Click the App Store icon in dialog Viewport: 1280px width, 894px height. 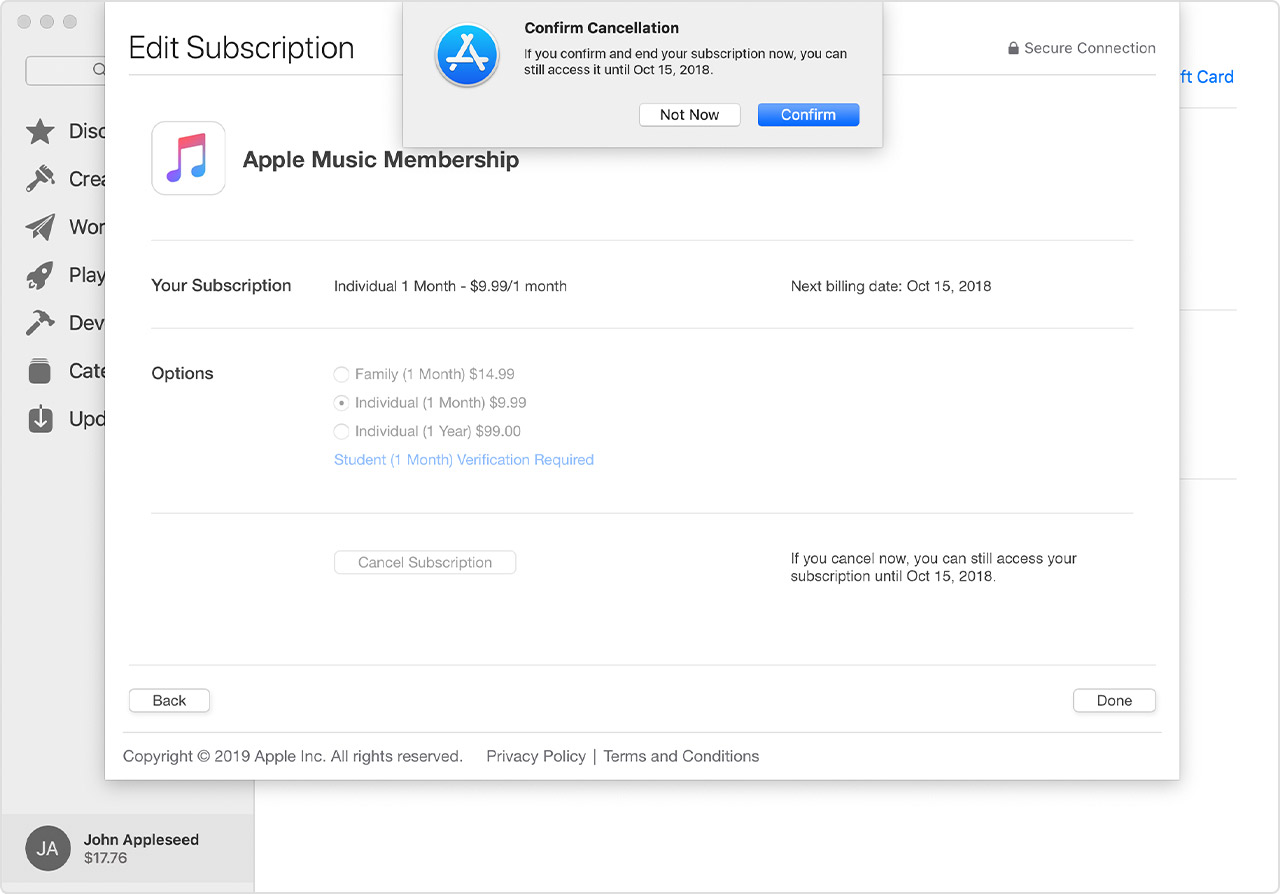467,55
